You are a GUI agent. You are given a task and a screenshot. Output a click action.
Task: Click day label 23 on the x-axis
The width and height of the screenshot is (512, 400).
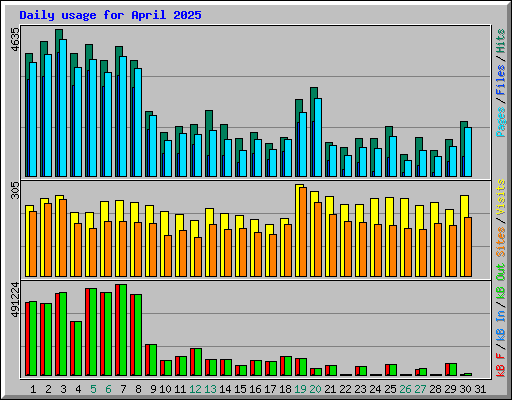coord(360,389)
